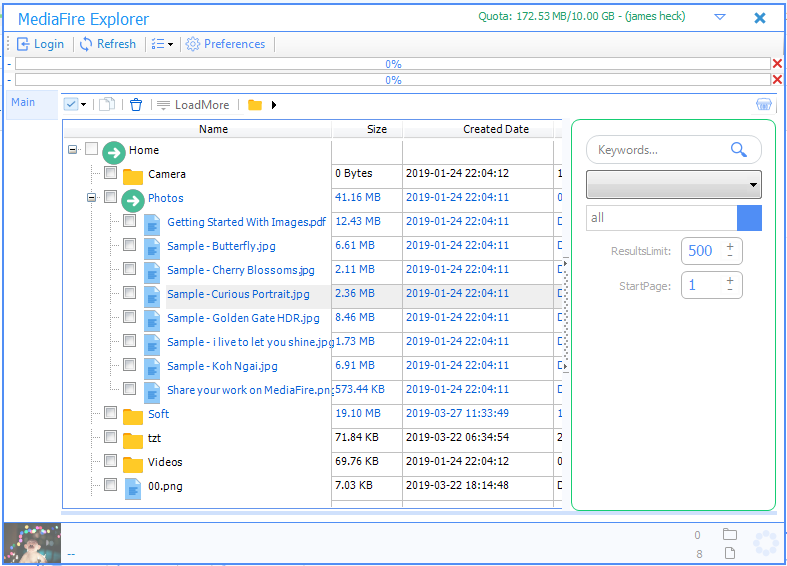This screenshot has width=787, height=566.
Task: Click the folder count icon in status bar
Action: (x=730, y=534)
